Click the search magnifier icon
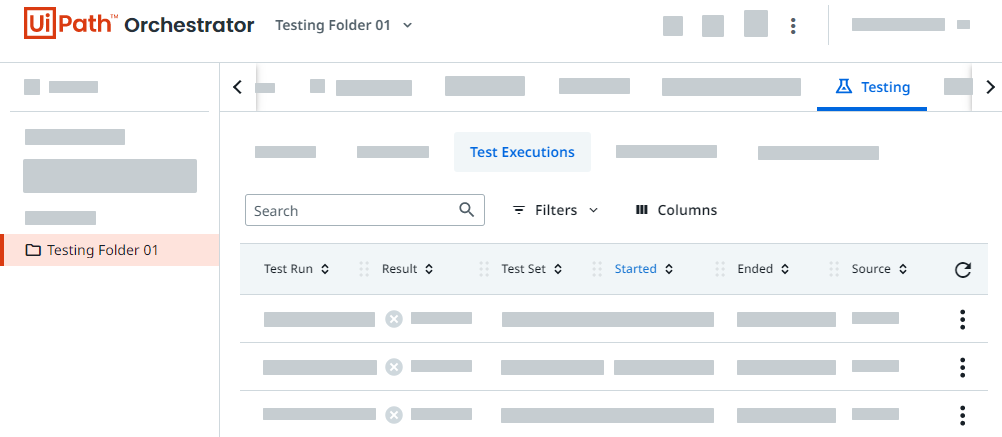Viewport: 1002px width, 437px height. tap(466, 210)
